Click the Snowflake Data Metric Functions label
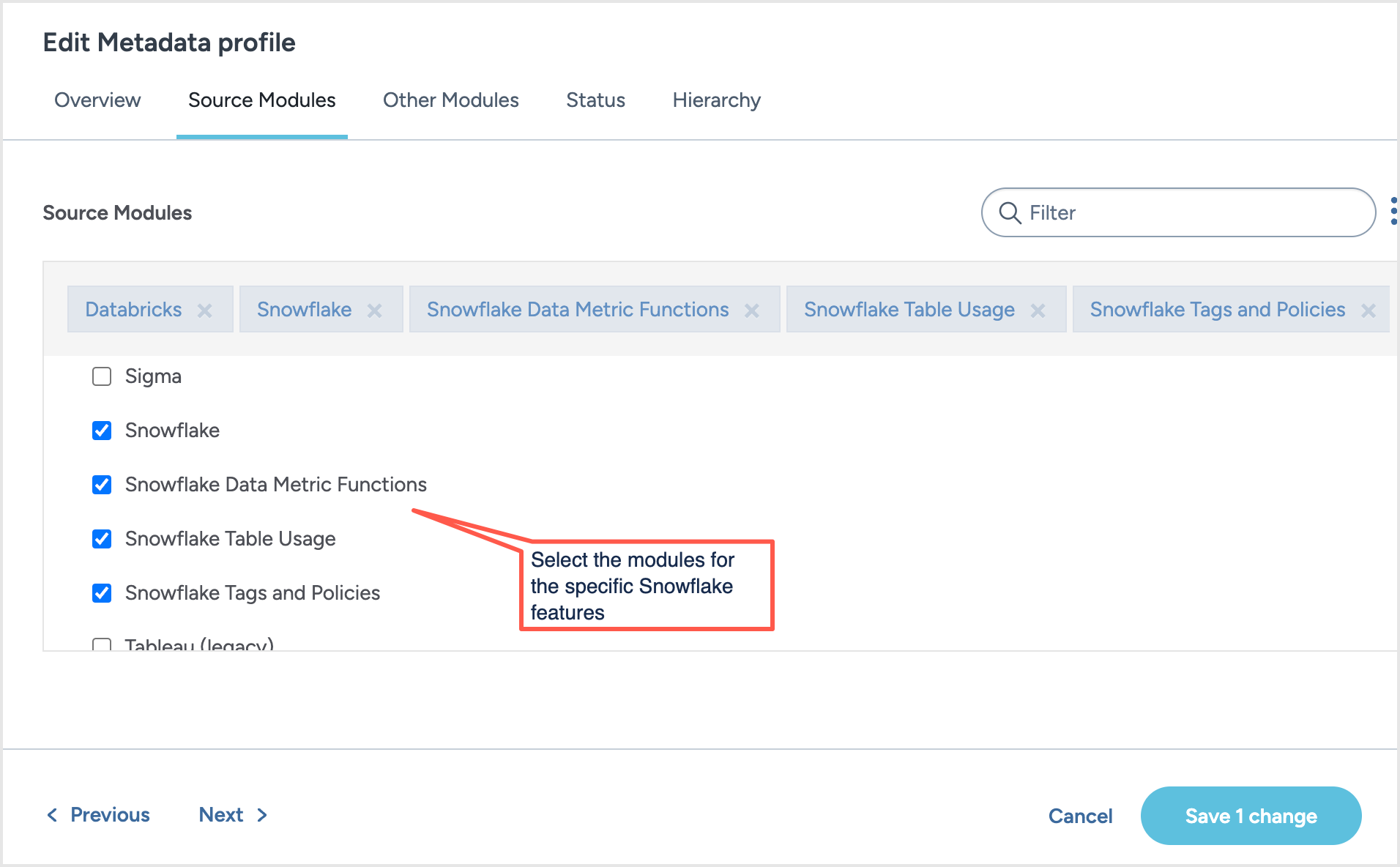1400x867 pixels. point(276,485)
